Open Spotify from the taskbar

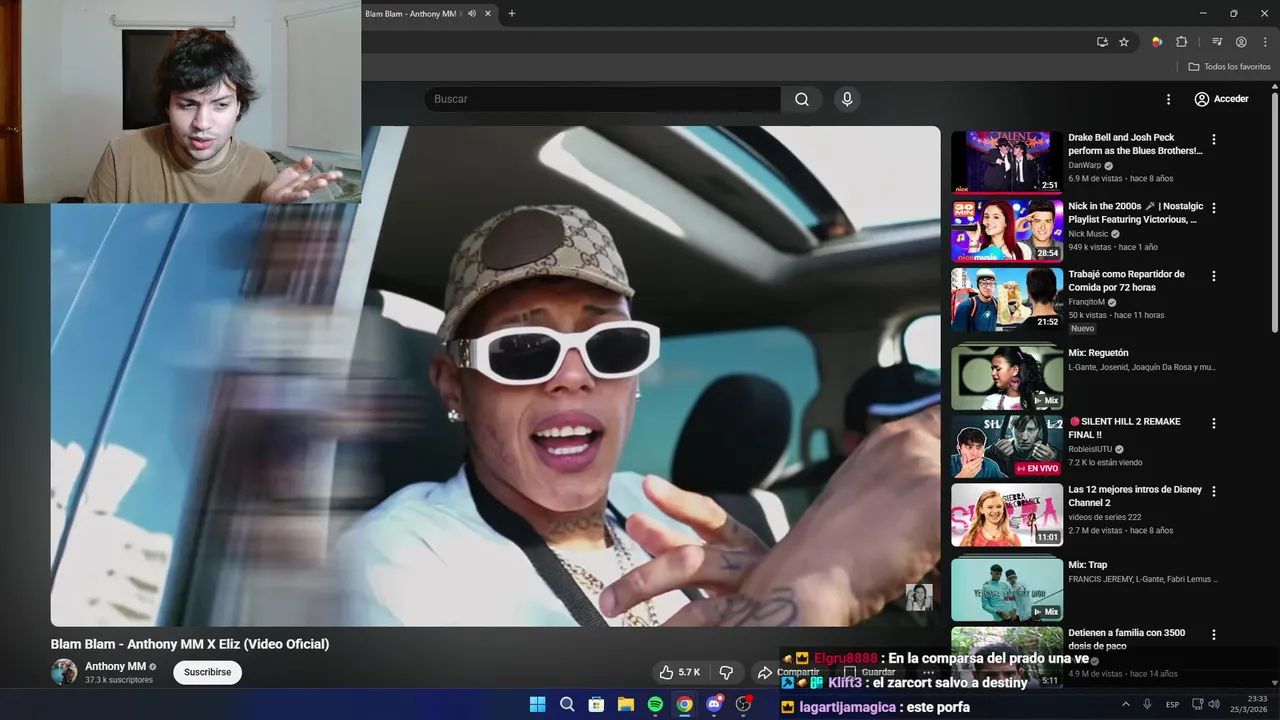[x=655, y=704]
